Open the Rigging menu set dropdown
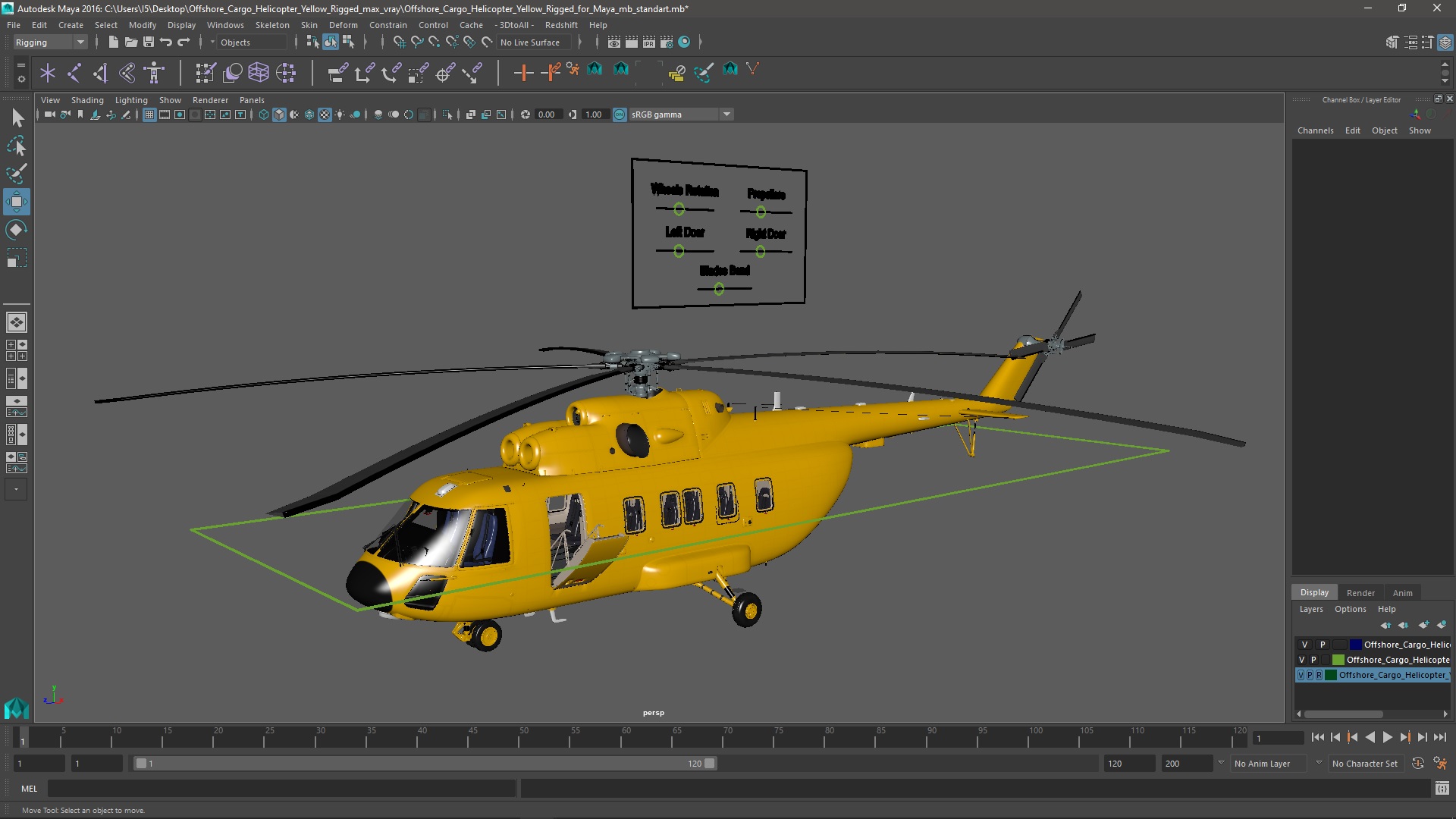Image resolution: width=1456 pixels, height=819 pixels. point(50,42)
